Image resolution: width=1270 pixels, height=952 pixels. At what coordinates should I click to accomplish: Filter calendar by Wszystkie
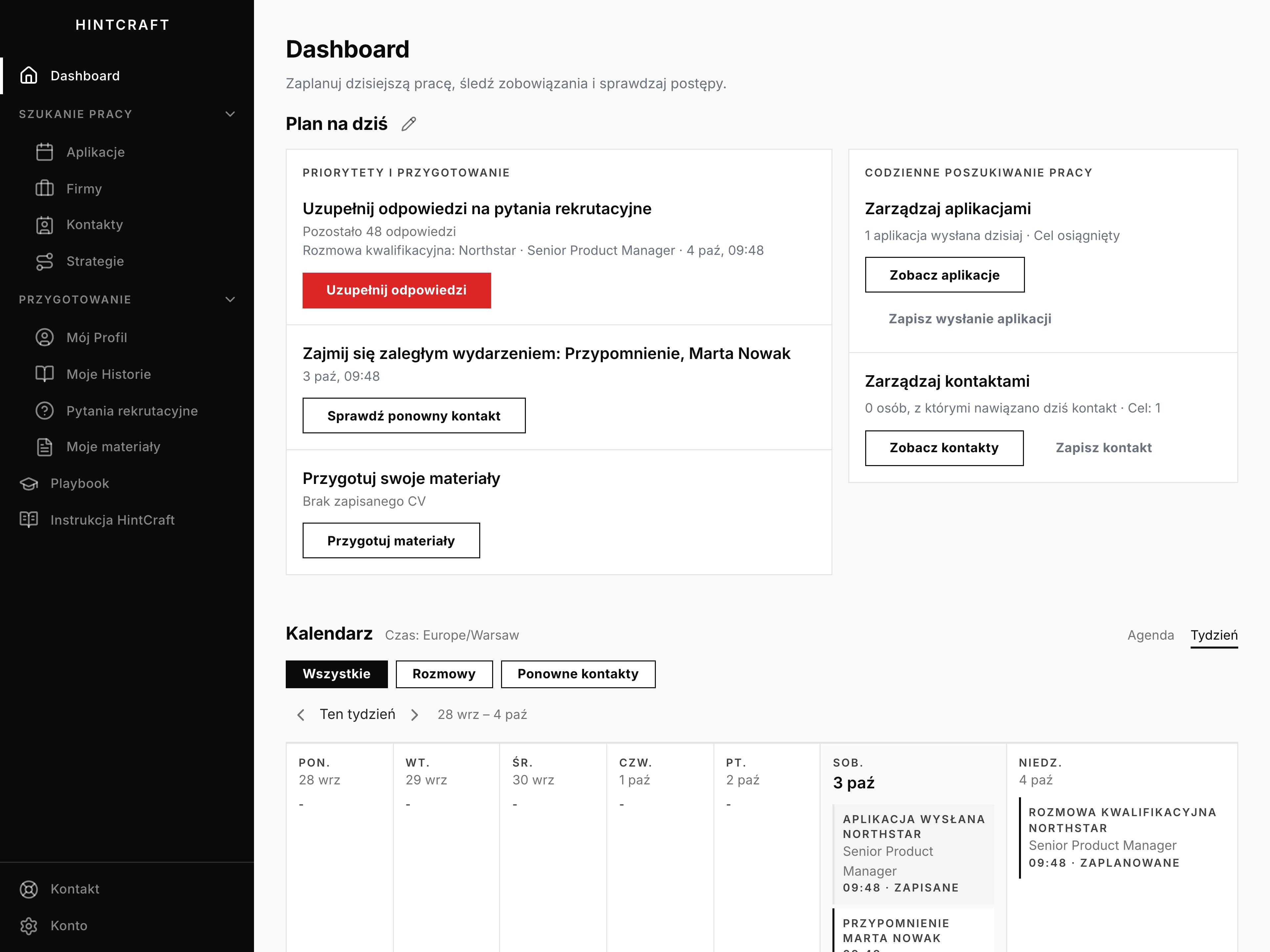pyautogui.click(x=336, y=674)
